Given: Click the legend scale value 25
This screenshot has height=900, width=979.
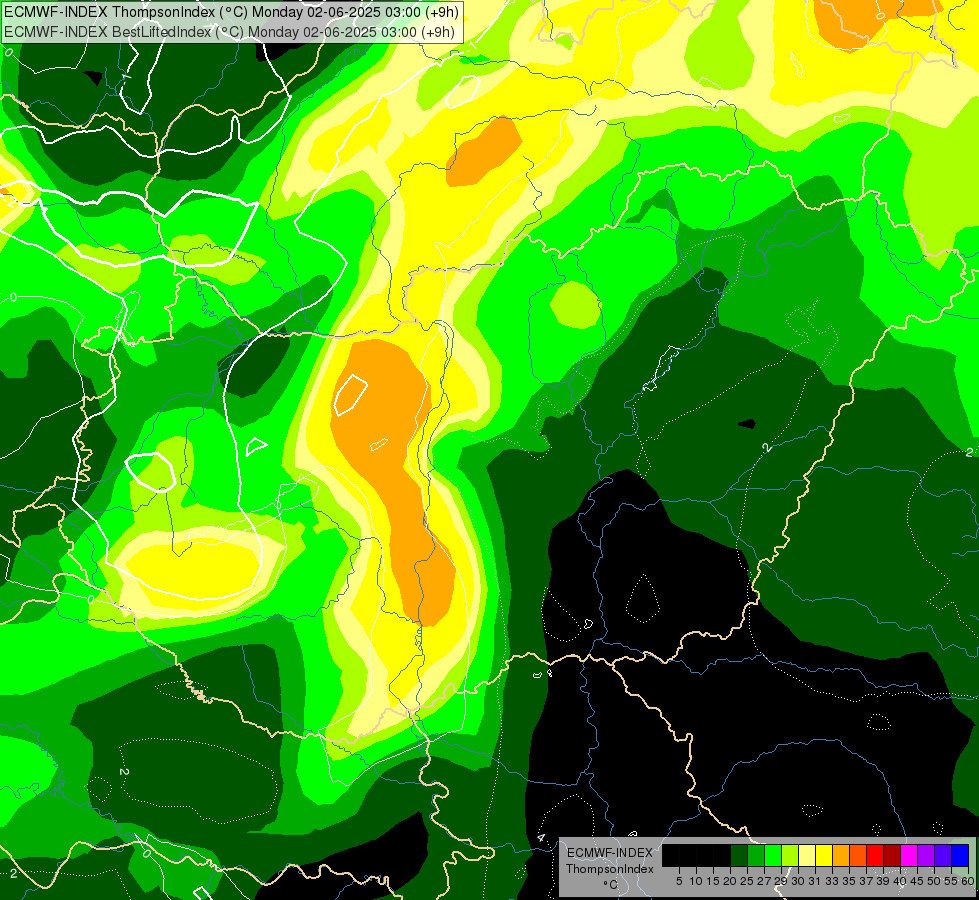Looking at the screenshot, I should [x=747, y=881].
